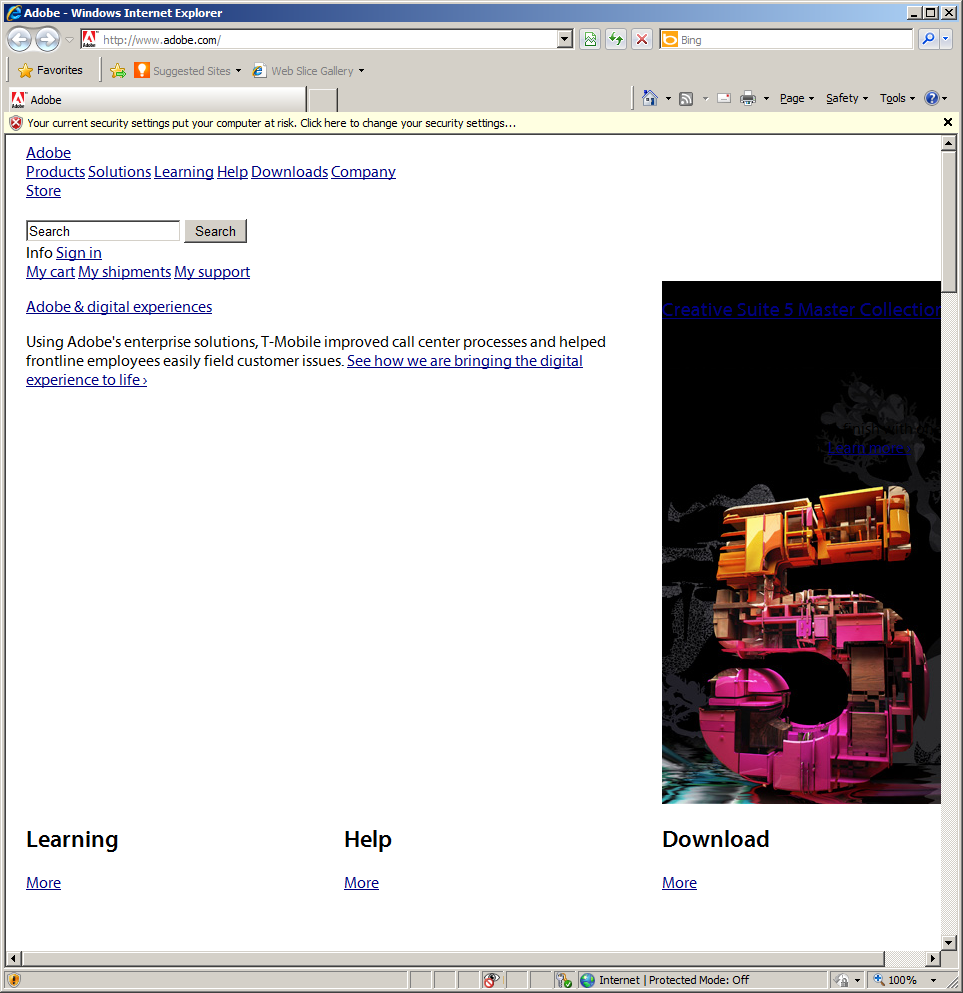Select the Adobe browser tab
The image size is (963, 993).
pos(157,99)
